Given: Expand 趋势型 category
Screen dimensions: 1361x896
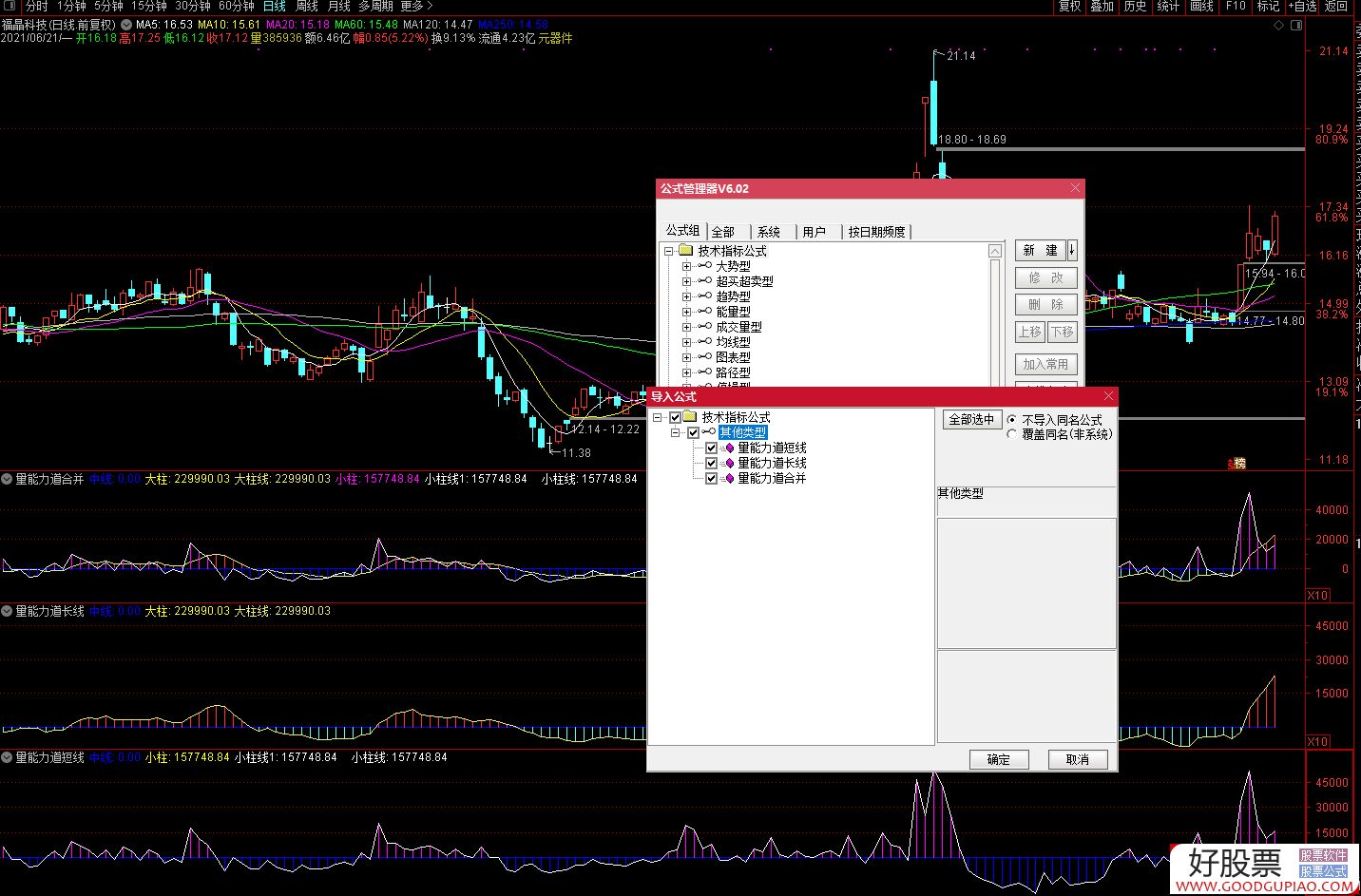Looking at the screenshot, I should pos(686,296).
